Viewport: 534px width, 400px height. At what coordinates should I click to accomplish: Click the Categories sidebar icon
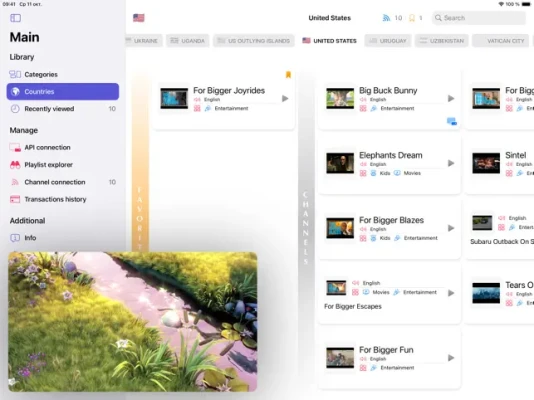coord(15,74)
